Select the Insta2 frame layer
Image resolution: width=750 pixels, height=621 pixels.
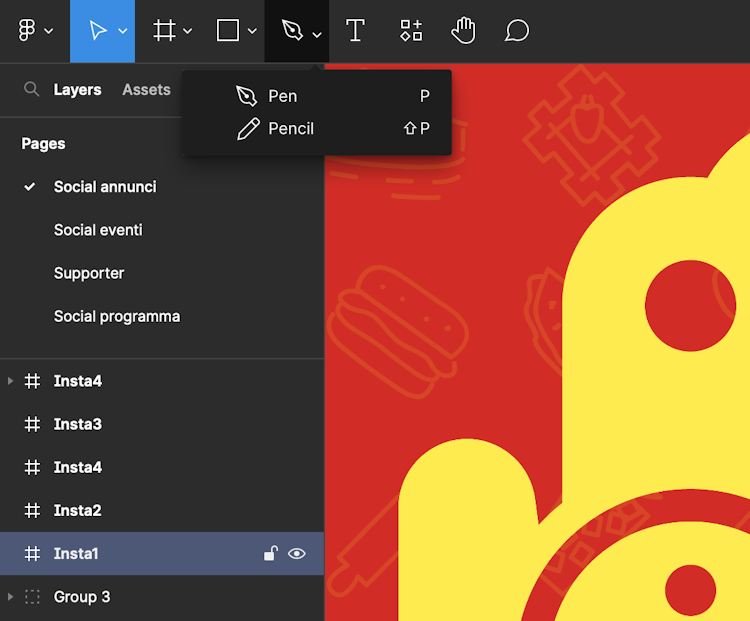coord(162,510)
